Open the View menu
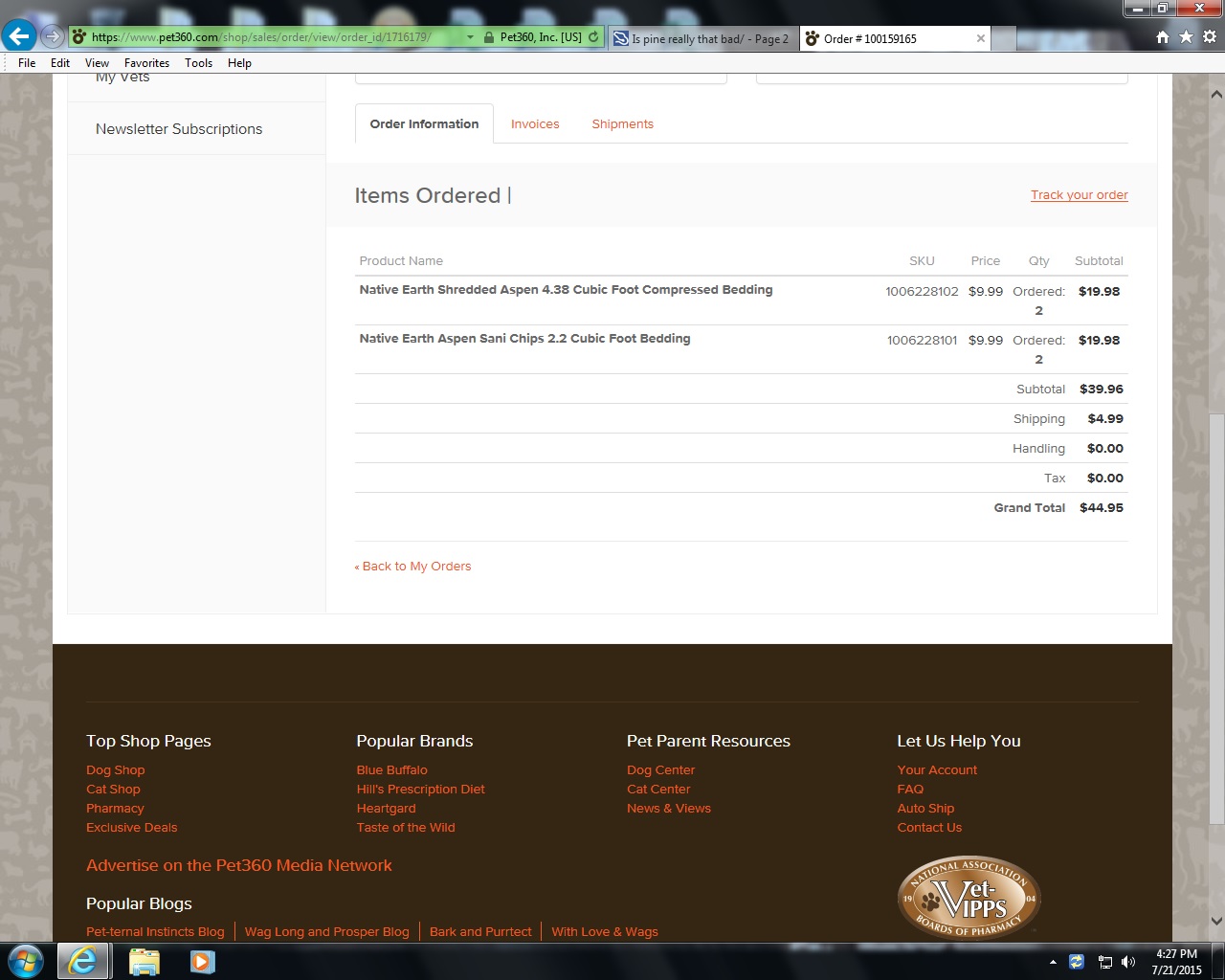This screenshot has width=1225, height=980. pyautogui.click(x=97, y=63)
